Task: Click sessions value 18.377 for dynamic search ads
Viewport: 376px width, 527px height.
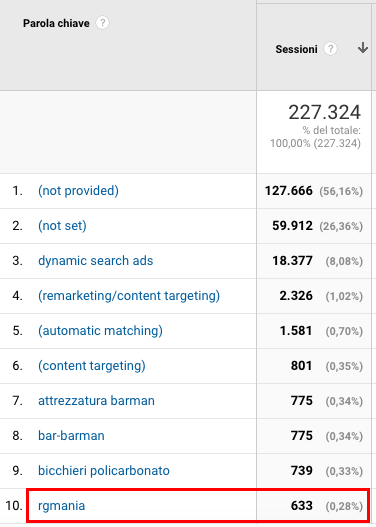Action: tap(292, 260)
